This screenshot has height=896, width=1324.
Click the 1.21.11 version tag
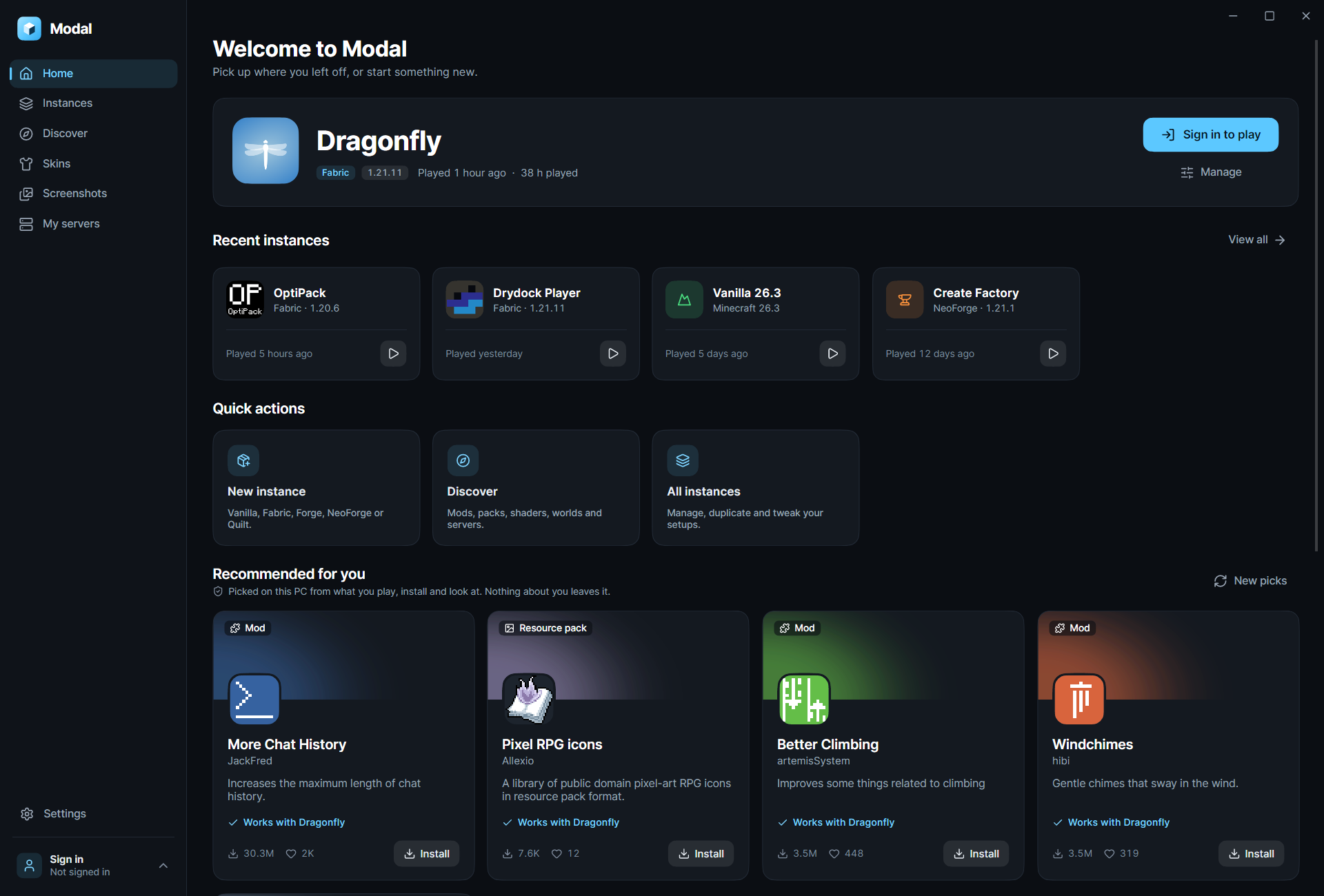[x=385, y=173]
